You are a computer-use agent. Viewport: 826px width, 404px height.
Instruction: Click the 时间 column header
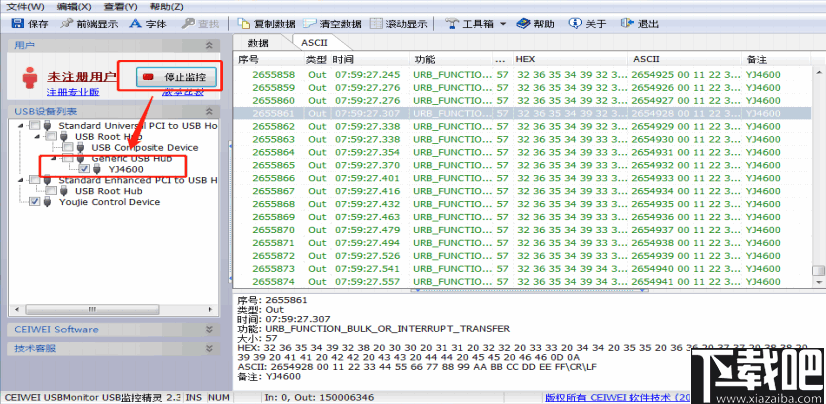click(x=369, y=59)
